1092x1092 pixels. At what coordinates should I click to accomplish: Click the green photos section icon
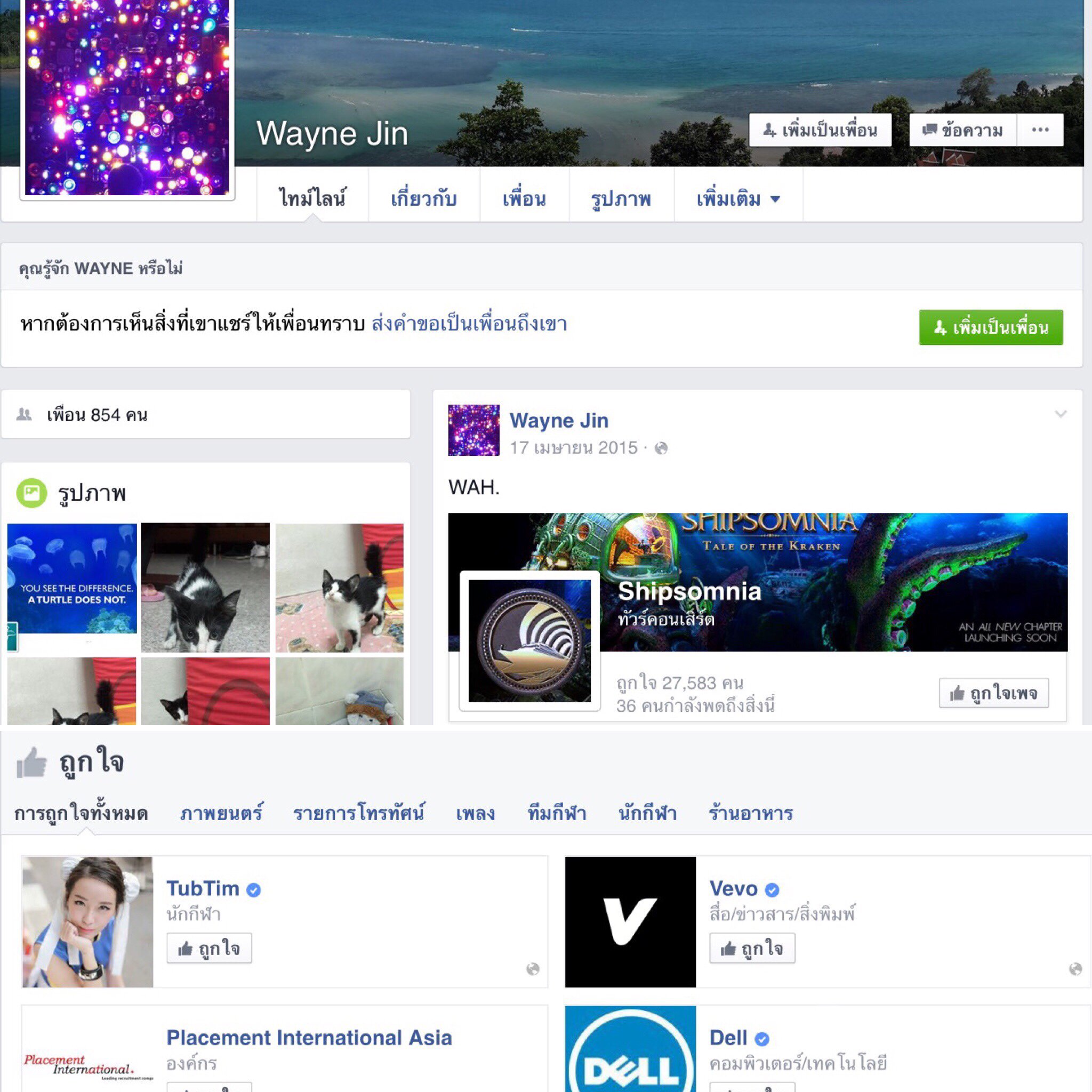31,493
